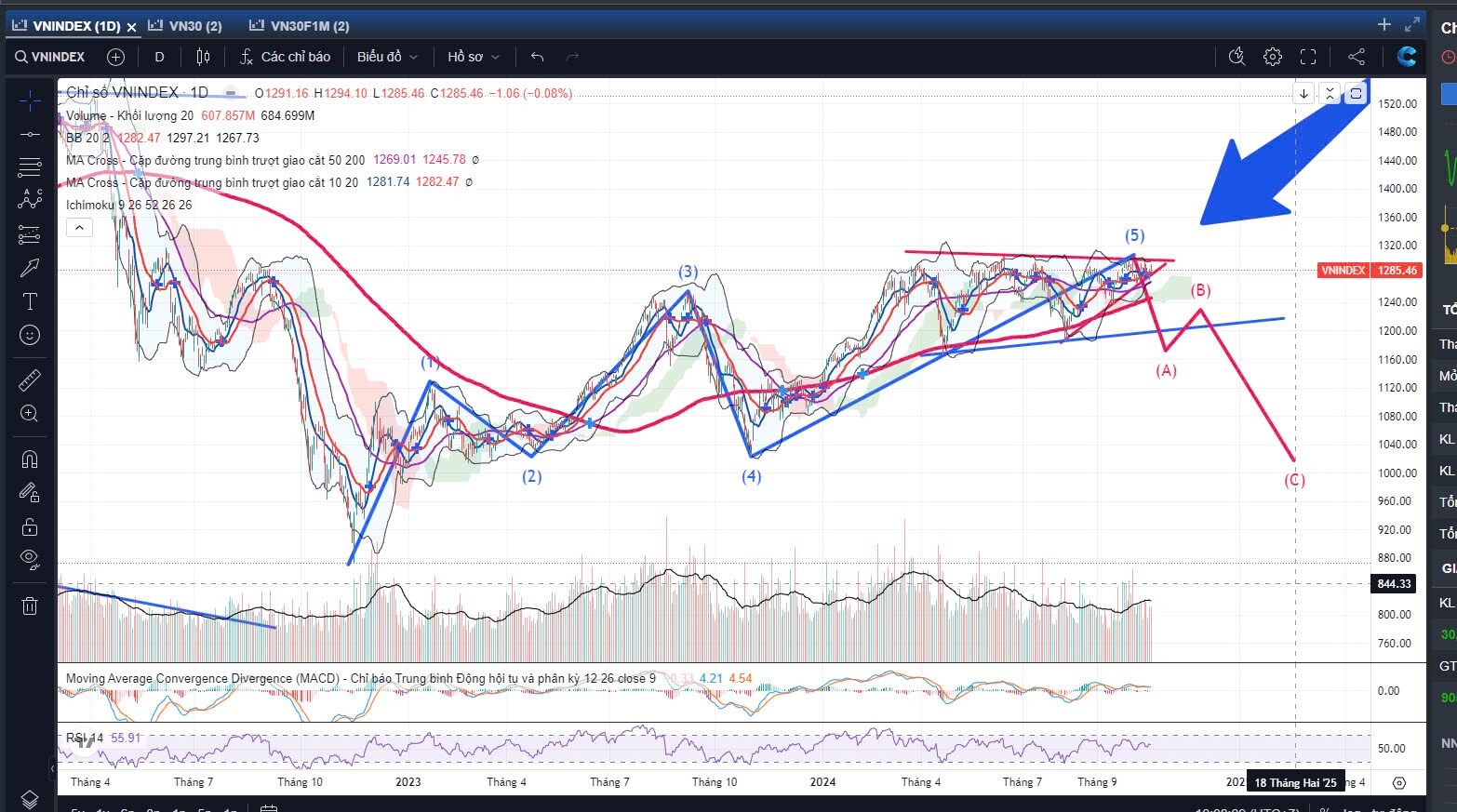Select the trend line drawing tool
Image resolution: width=1457 pixels, height=812 pixels.
click(x=30, y=134)
